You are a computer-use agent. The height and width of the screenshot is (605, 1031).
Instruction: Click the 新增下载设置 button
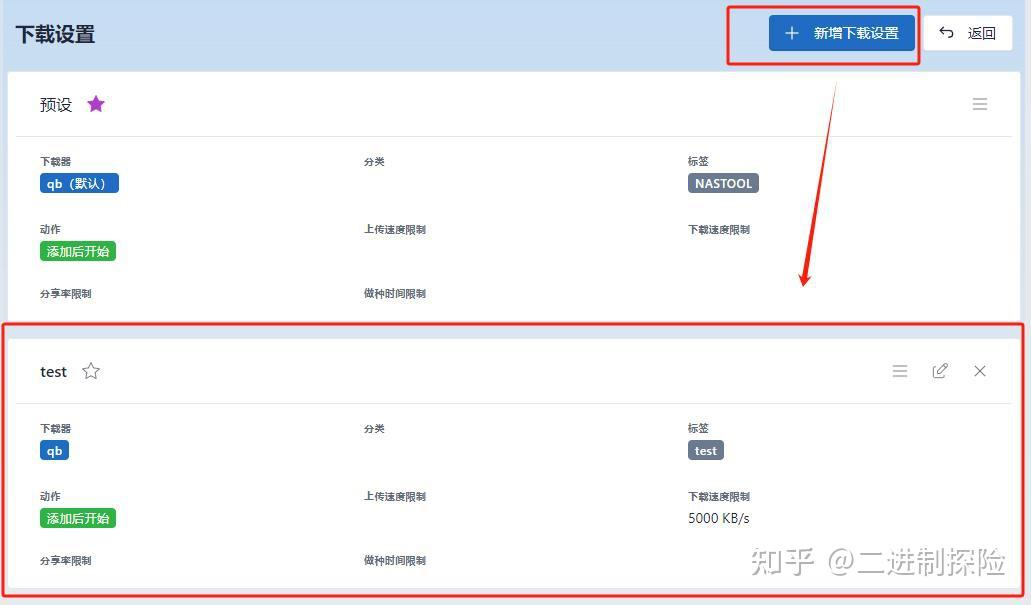point(842,33)
